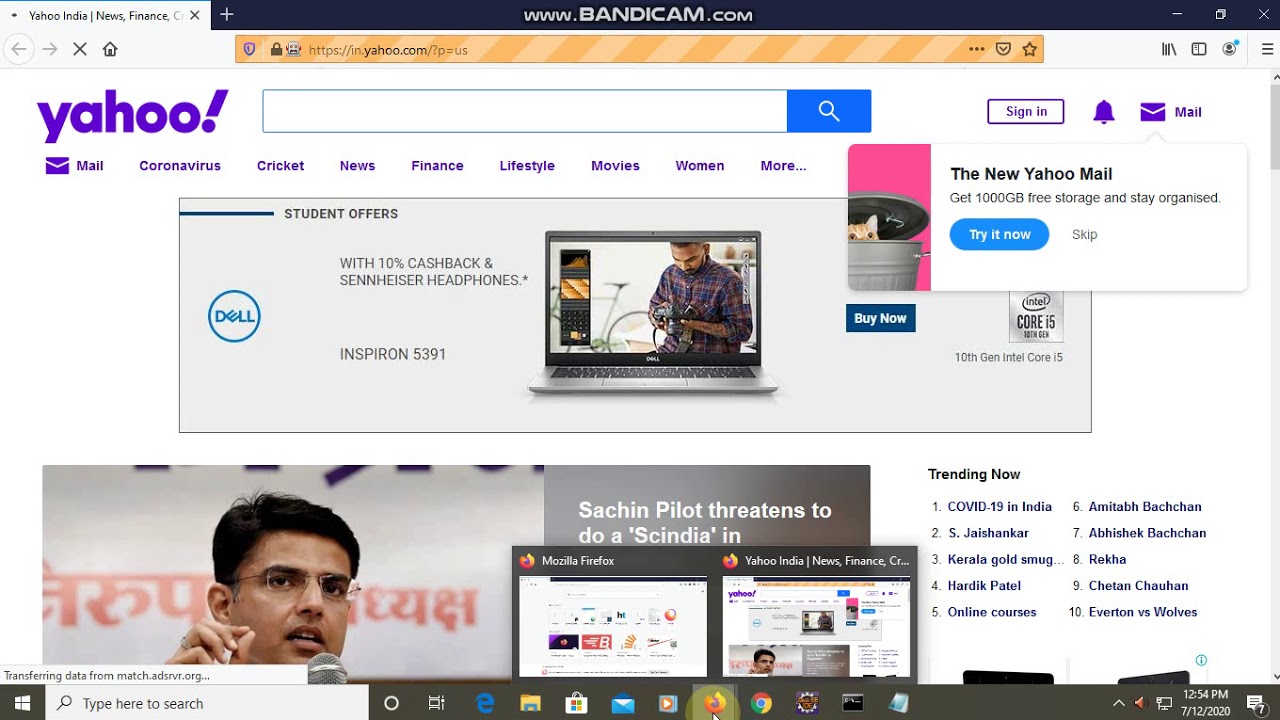The image size is (1280, 720).
Task: View site security padlock info
Action: pos(277,49)
